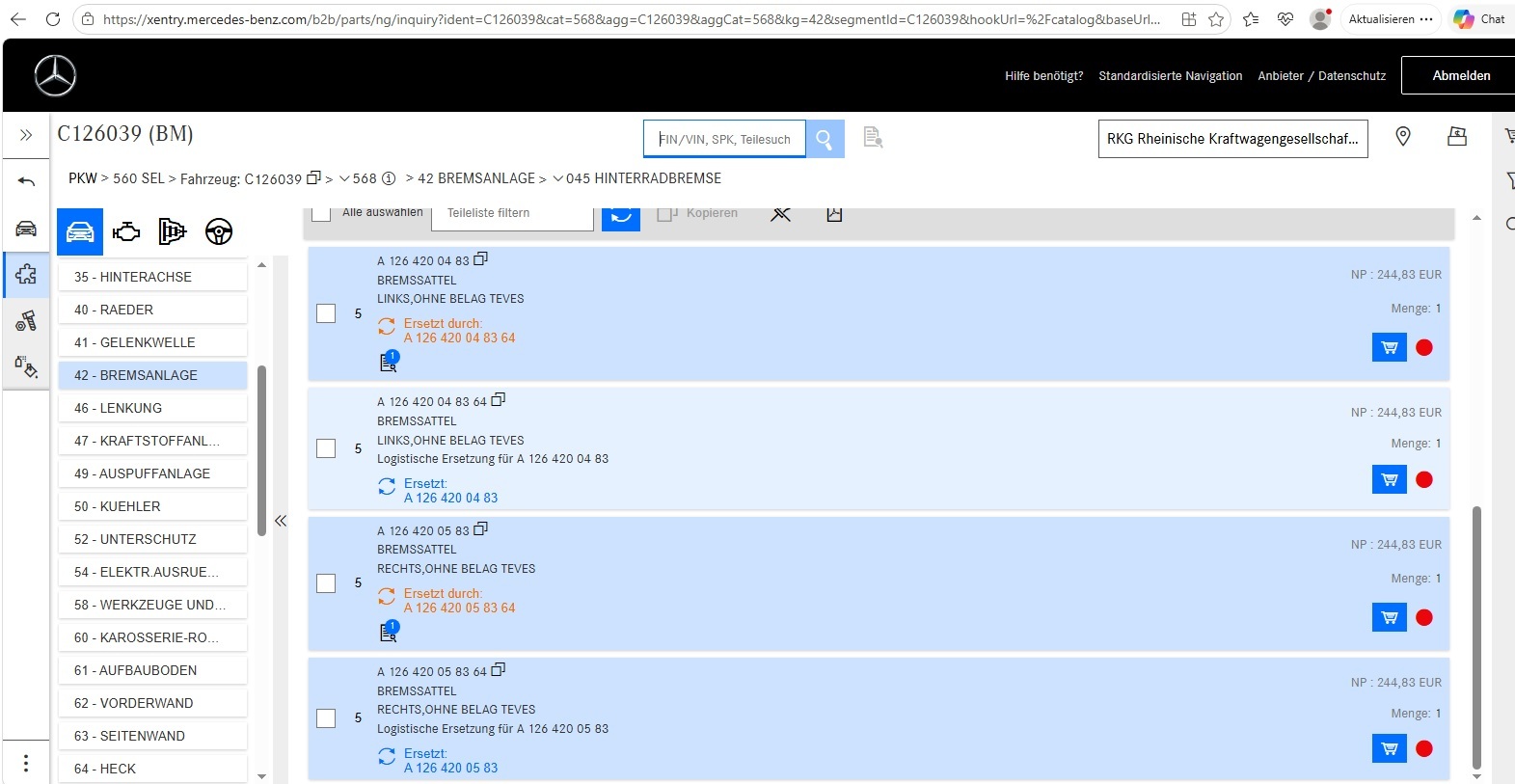Open the vehicle sidebar icon
Screen dimensions: 1515x784
click(x=26, y=229)
